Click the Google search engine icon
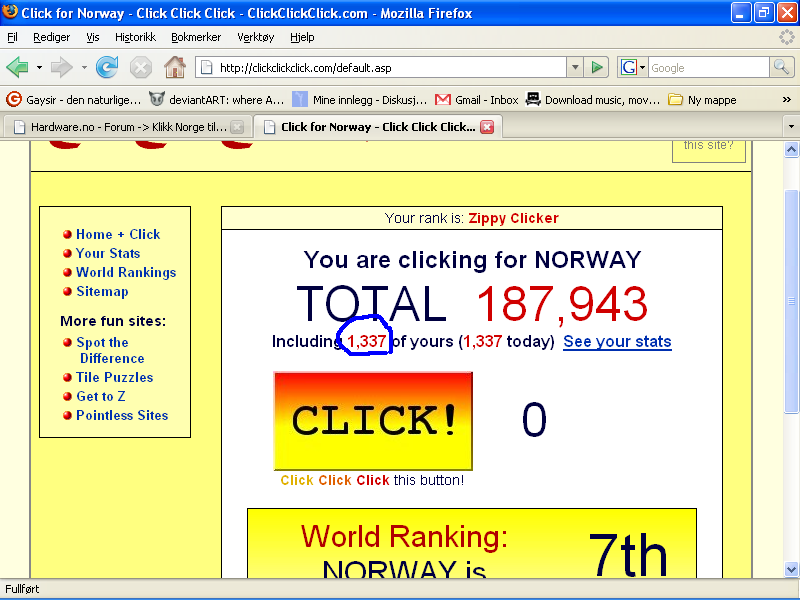The width and height of the screenshot is (800, 600). pyautogui.click(x=629, y=67)
